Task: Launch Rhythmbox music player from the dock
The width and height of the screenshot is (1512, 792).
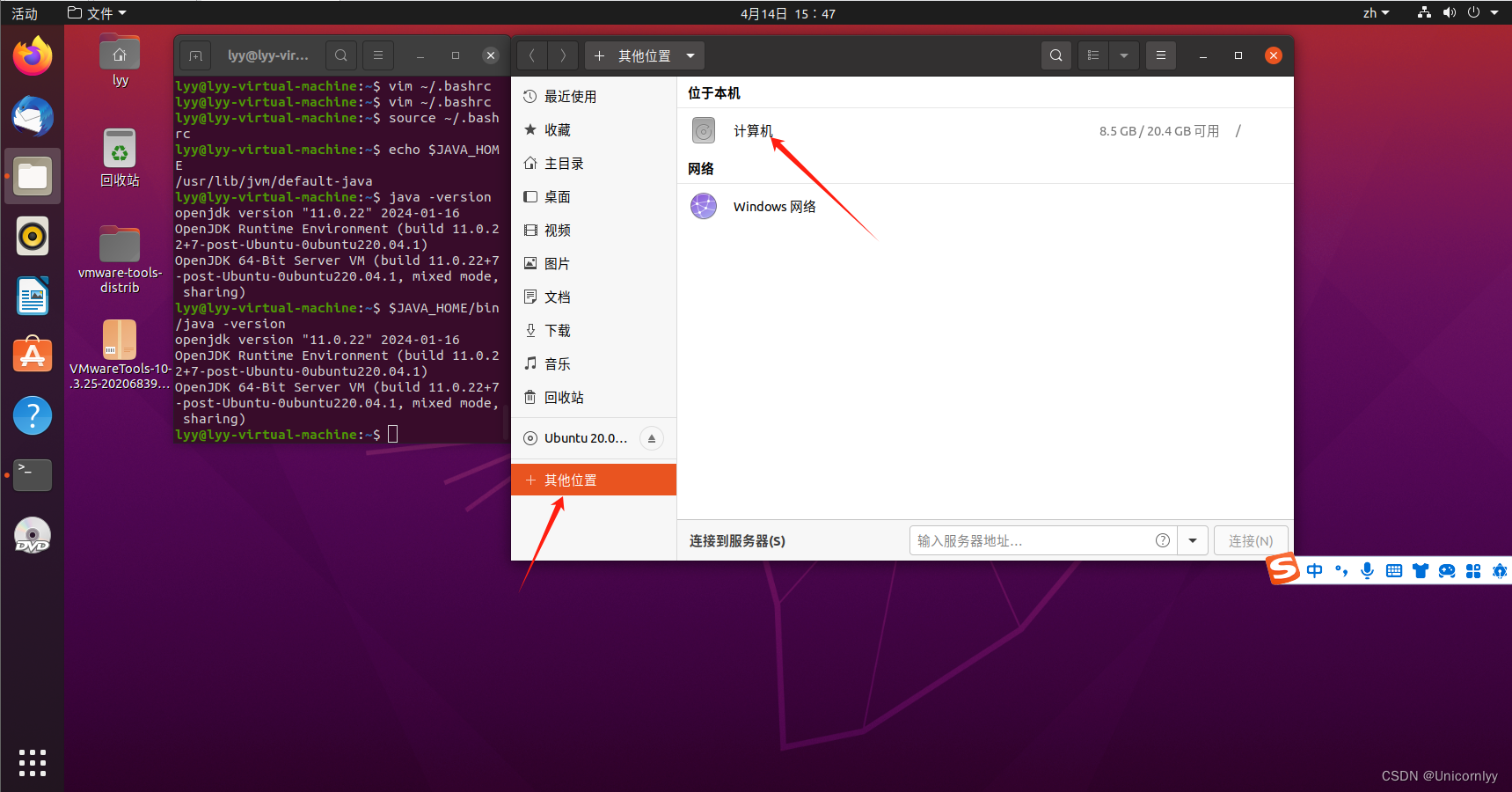Action: [33, 236]
